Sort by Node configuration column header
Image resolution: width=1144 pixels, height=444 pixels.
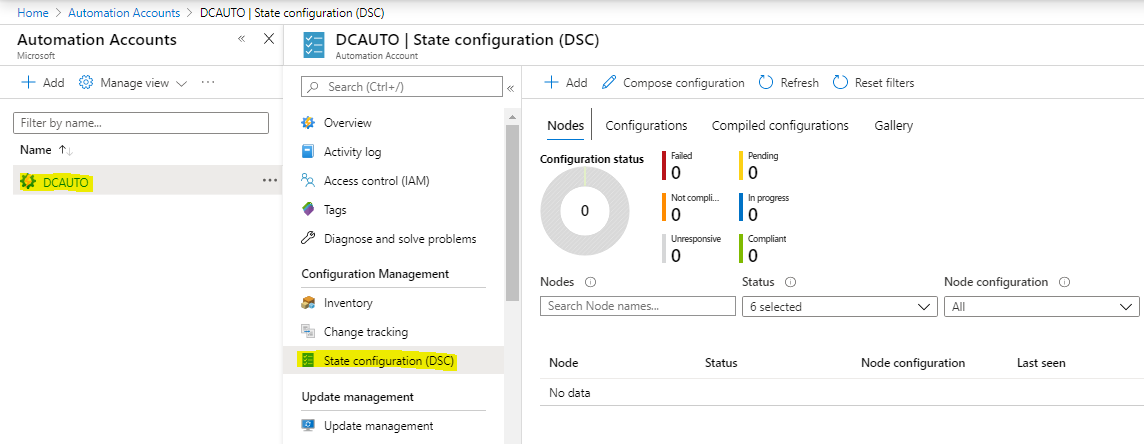(x=913, y=363)
